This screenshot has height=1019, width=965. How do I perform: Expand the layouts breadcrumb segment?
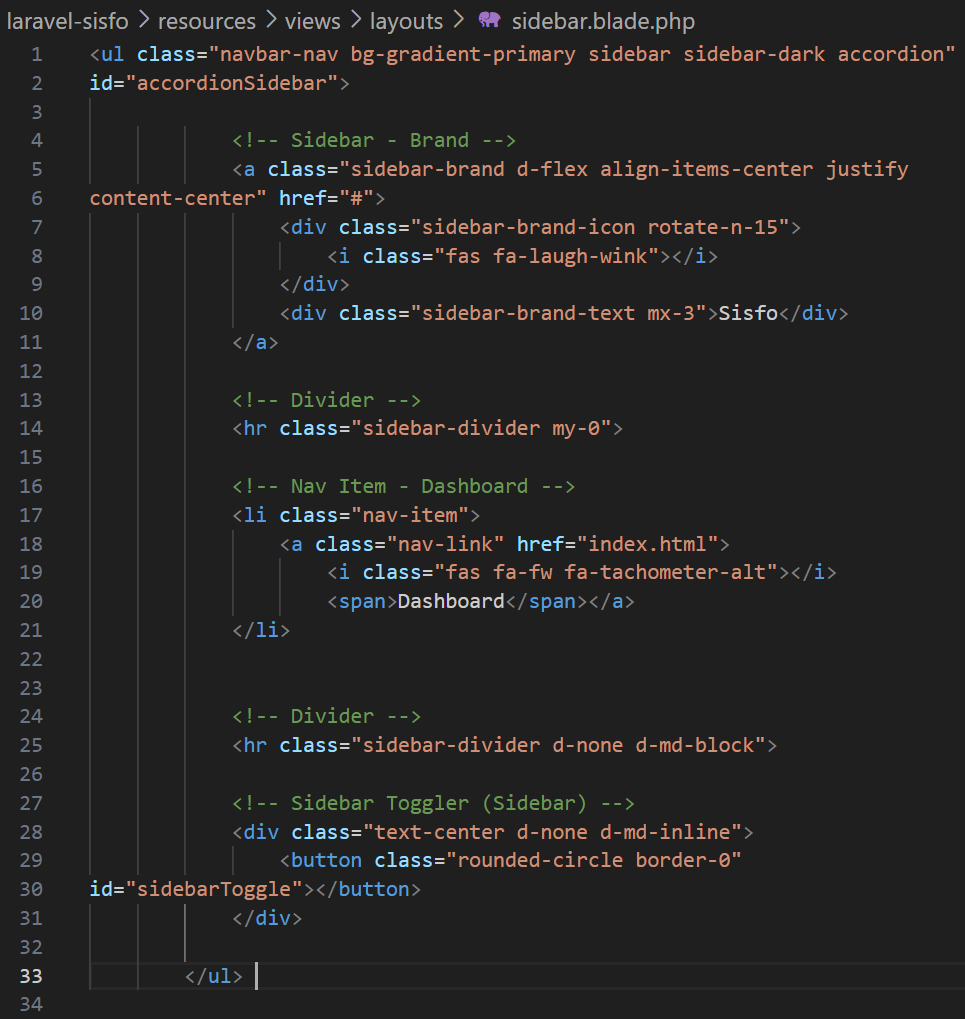(x=406, y=21)
